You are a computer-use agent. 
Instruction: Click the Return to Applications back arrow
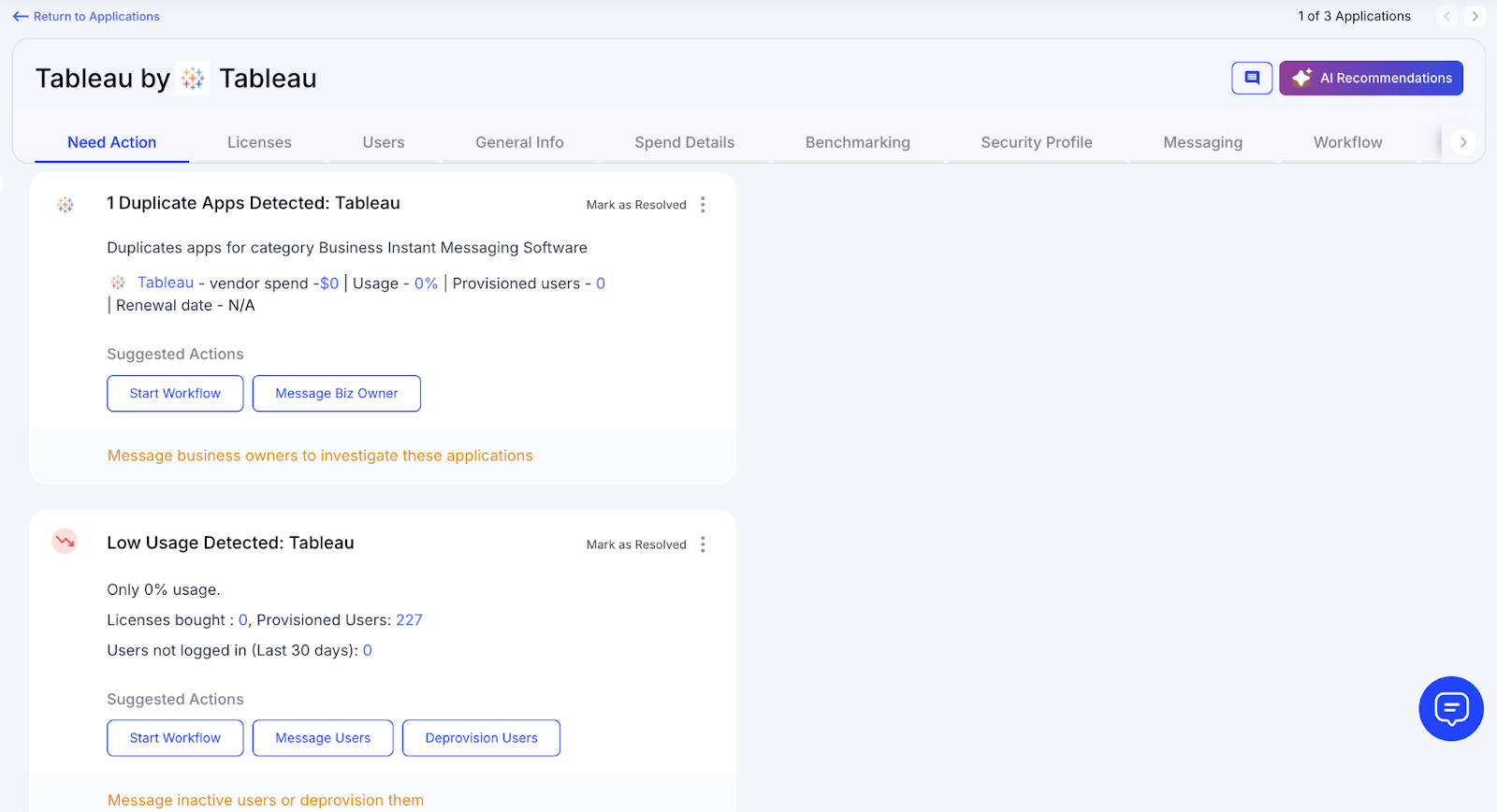21,17
